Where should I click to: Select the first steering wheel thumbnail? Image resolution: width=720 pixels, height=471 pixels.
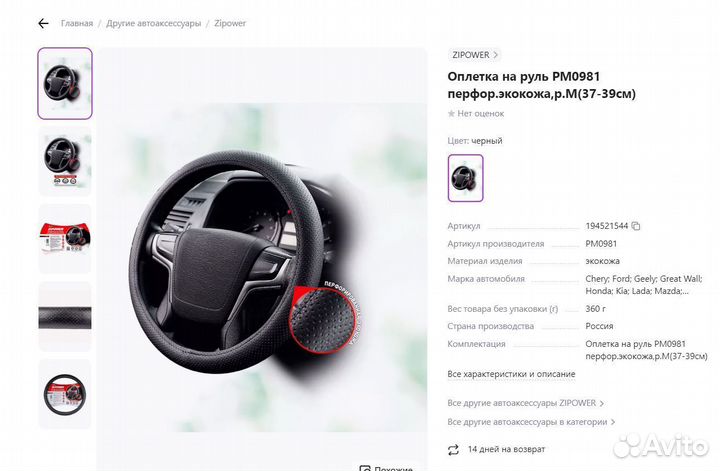pos(65,84)
